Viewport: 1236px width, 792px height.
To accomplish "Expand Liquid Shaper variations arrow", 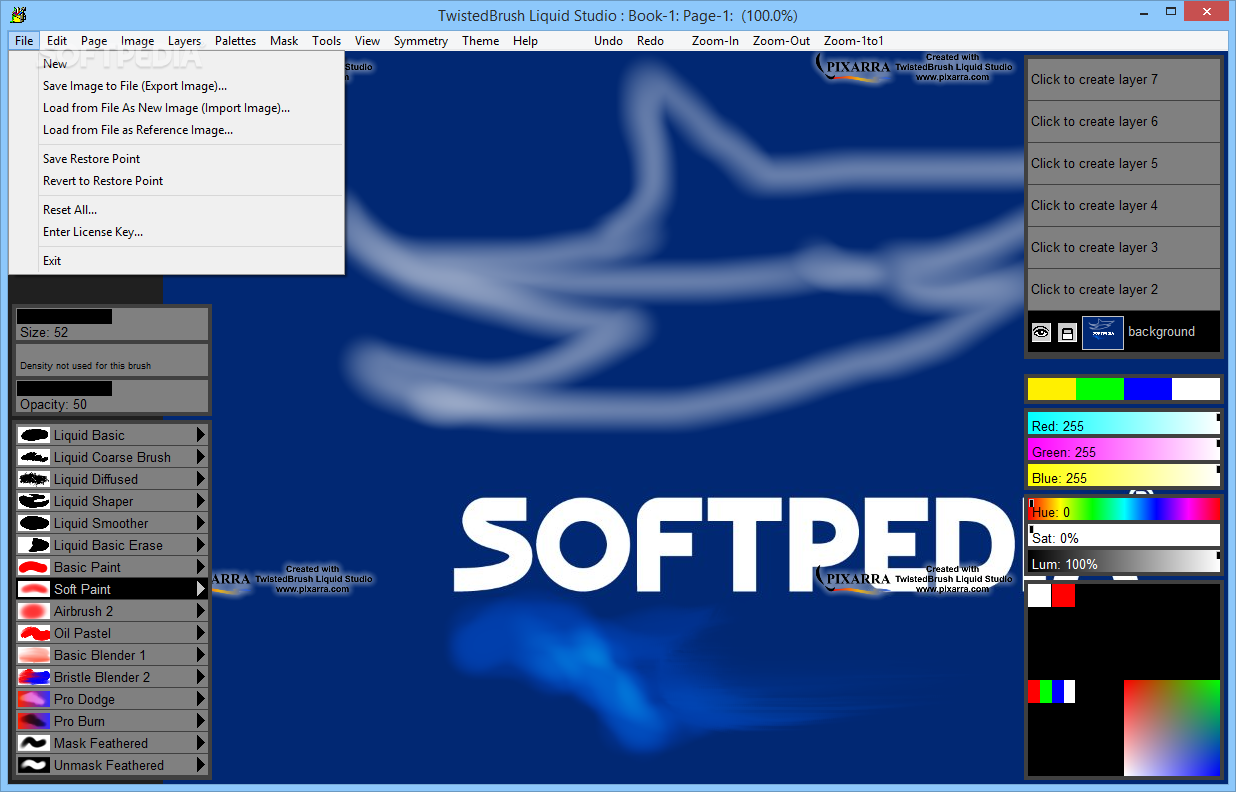I will point(201,501).
